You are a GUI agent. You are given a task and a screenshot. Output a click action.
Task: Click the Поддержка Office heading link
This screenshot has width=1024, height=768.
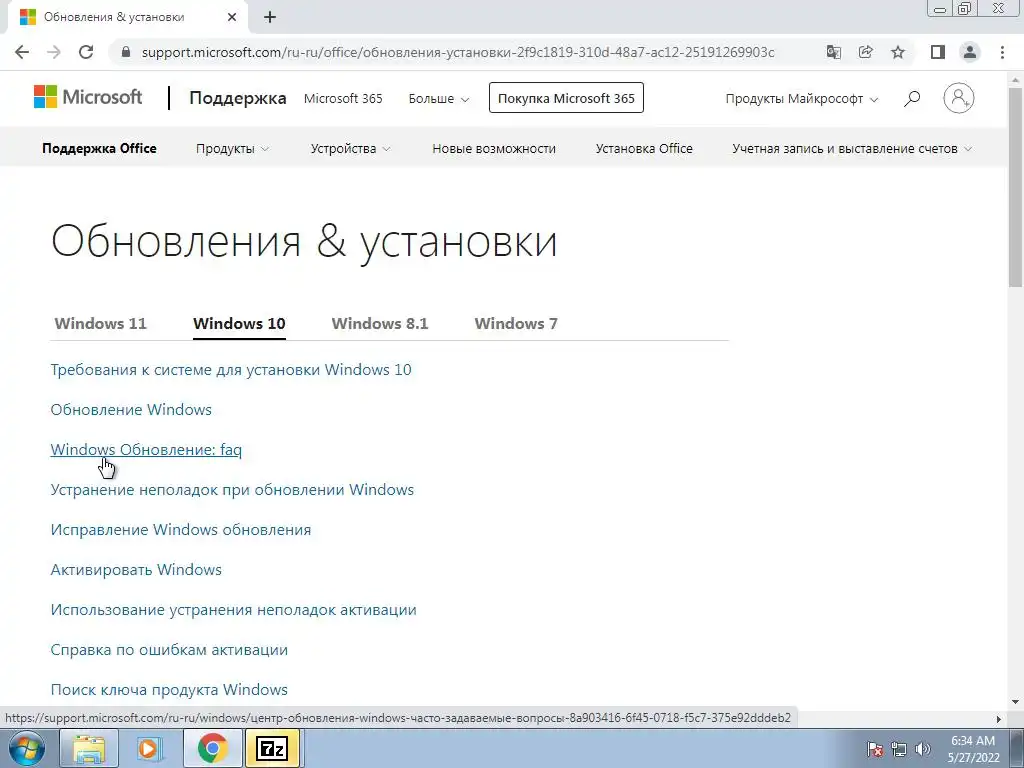(x=99, y=148)
